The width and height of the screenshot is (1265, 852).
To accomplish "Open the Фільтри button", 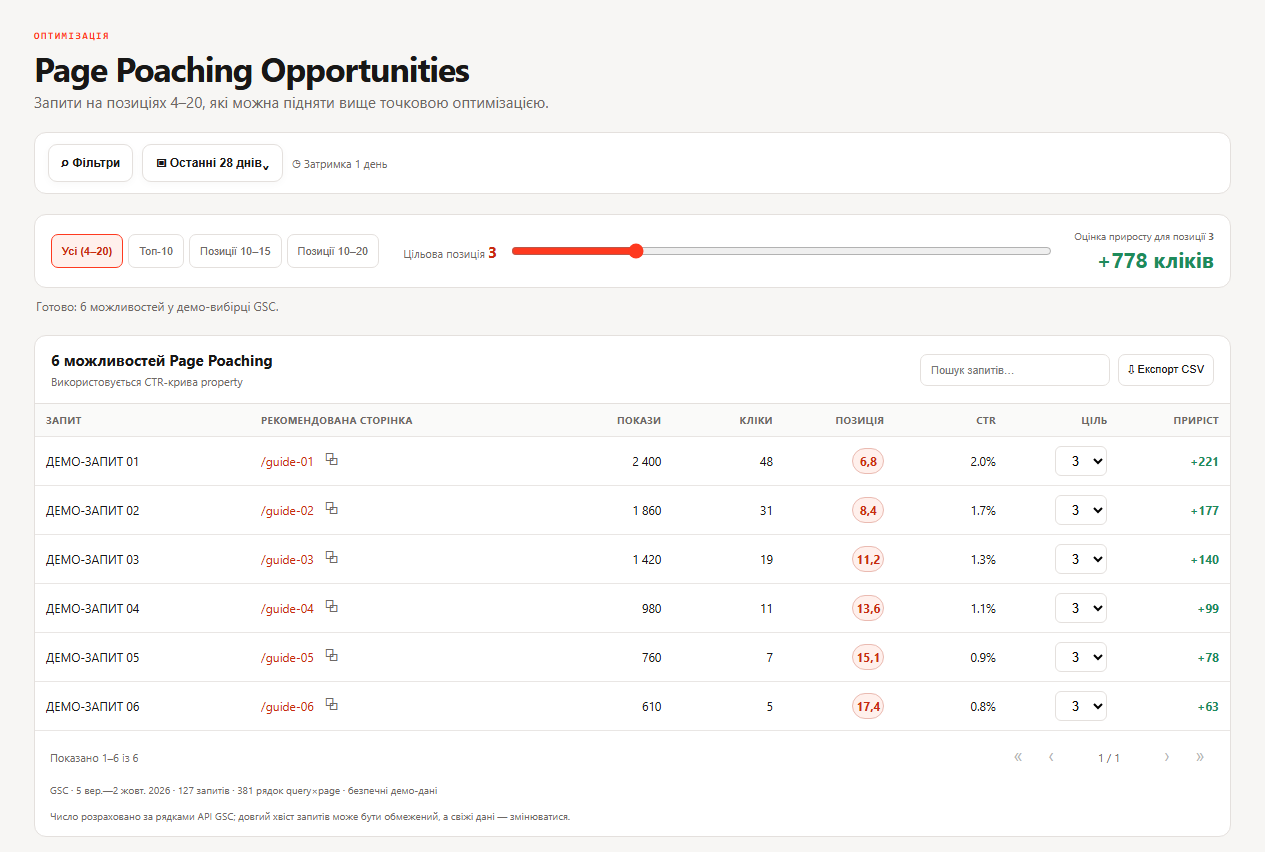I will [90, 163].
